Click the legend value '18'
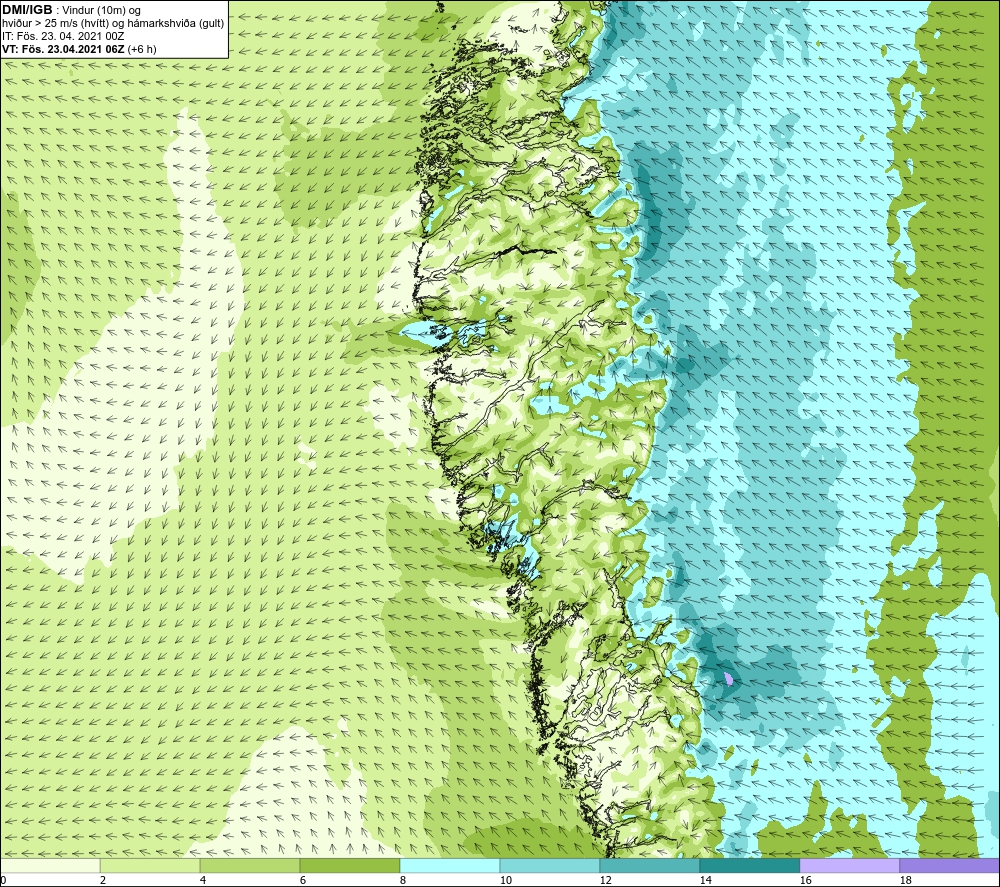This screenshot has height=887, width=1000. (905, 881)
